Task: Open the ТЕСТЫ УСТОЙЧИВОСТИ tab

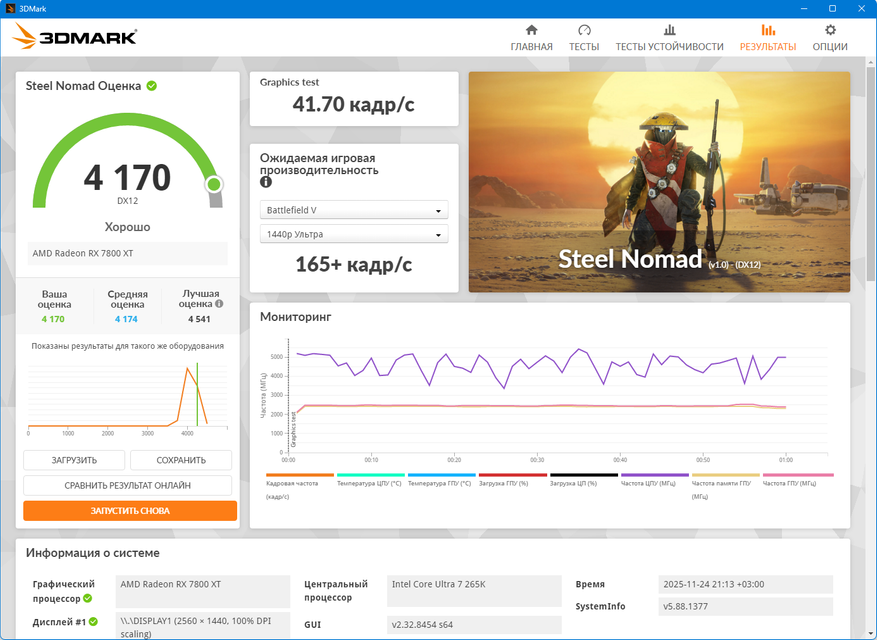Action: 669,47
